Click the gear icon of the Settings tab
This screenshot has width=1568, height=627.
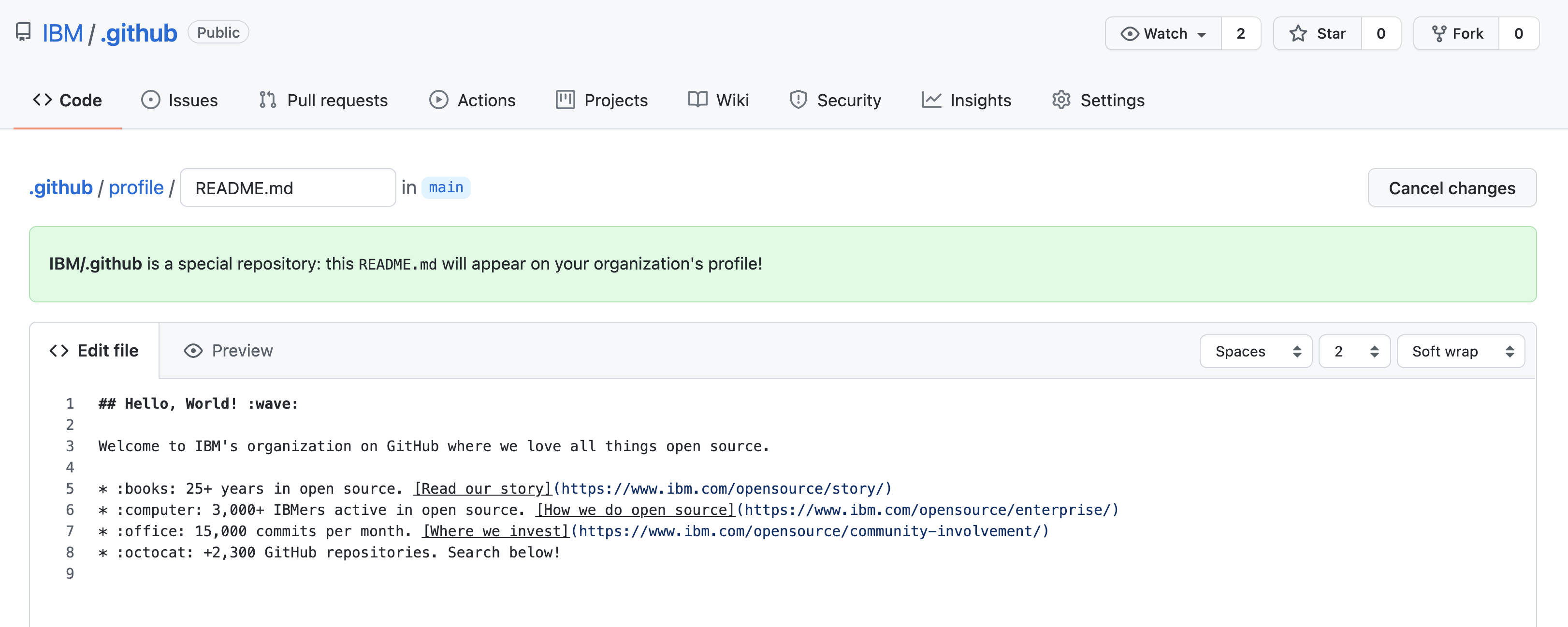click(1061, 100)
